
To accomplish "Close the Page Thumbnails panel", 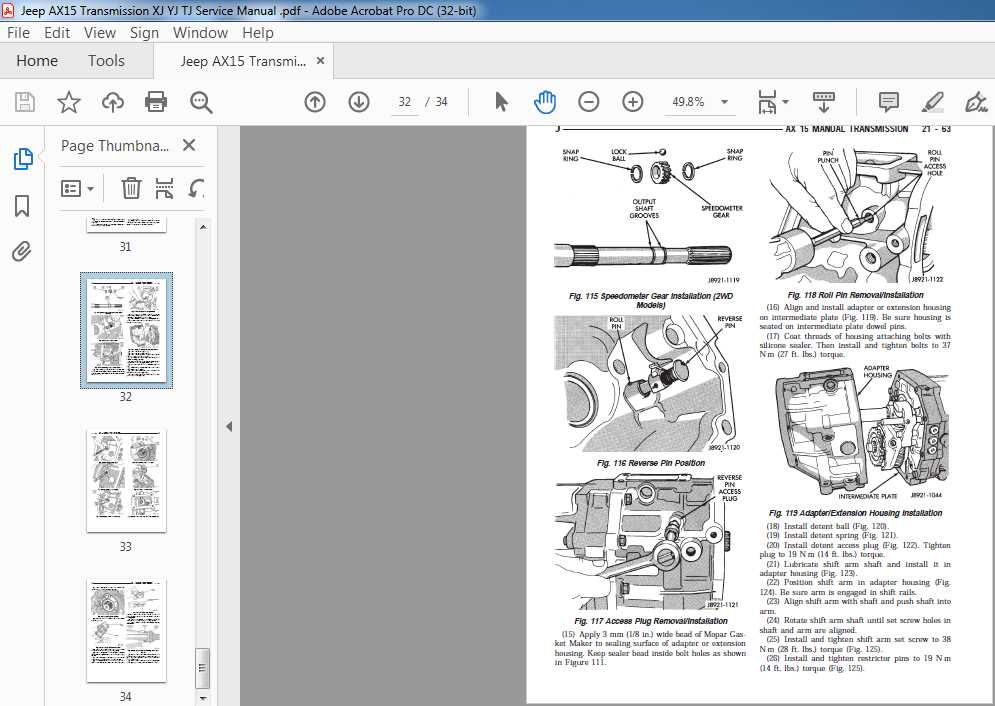I will (x=188, y=145).
